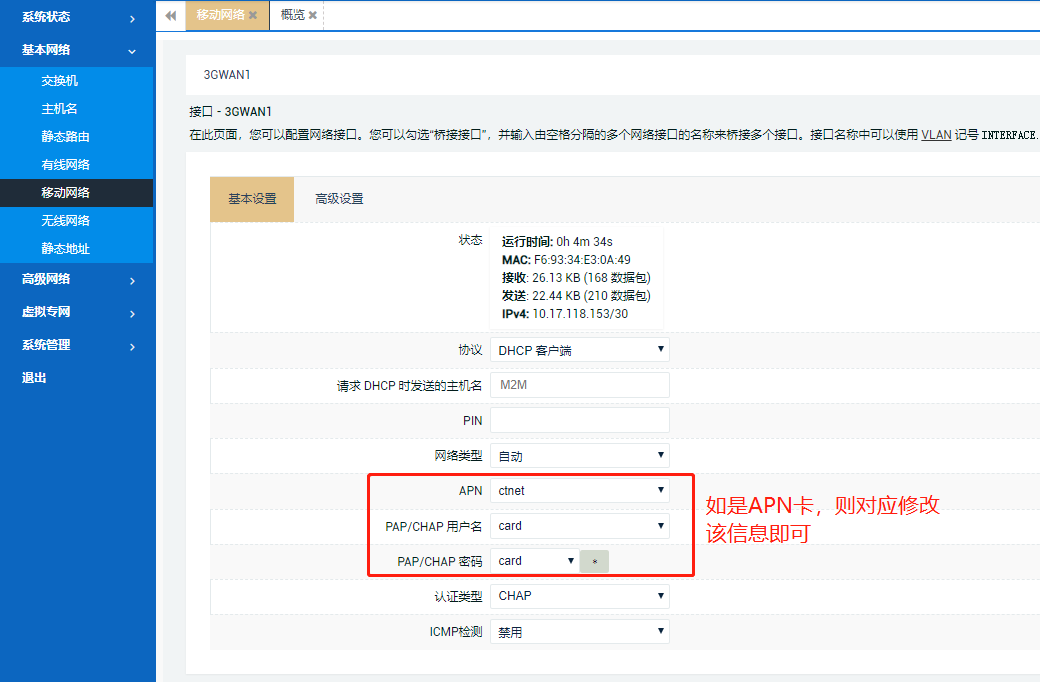The height and width of the screenshot is (682, 1040).
Task: Open the 协议 dropdown showing DHCP 客户端
Action: [x=579, y=349]
